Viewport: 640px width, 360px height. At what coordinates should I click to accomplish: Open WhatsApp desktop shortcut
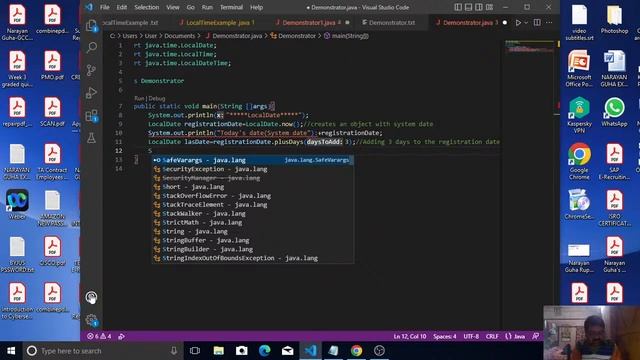tap(614, 112)
